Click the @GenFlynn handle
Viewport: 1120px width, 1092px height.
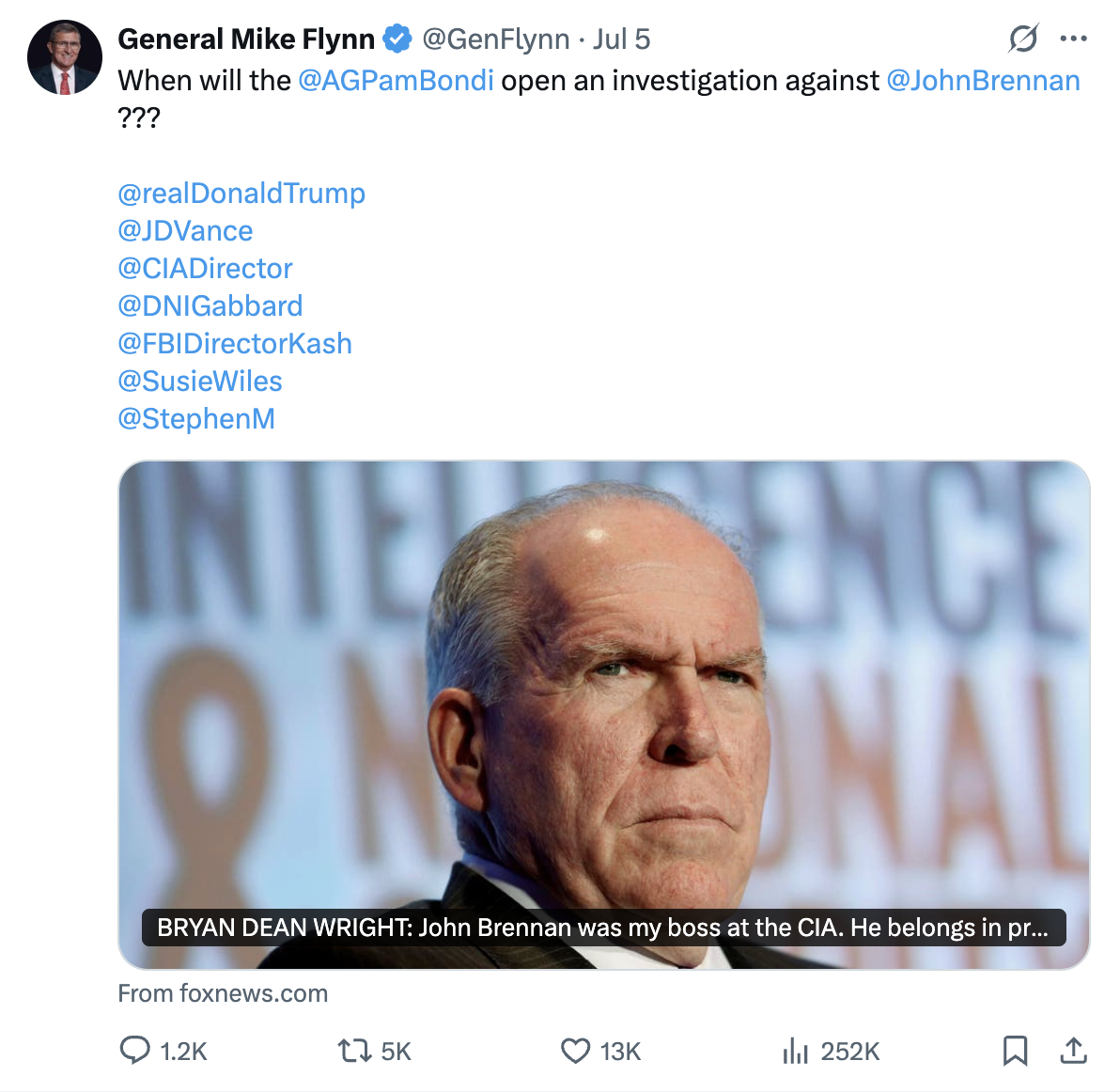pos(496,39)
